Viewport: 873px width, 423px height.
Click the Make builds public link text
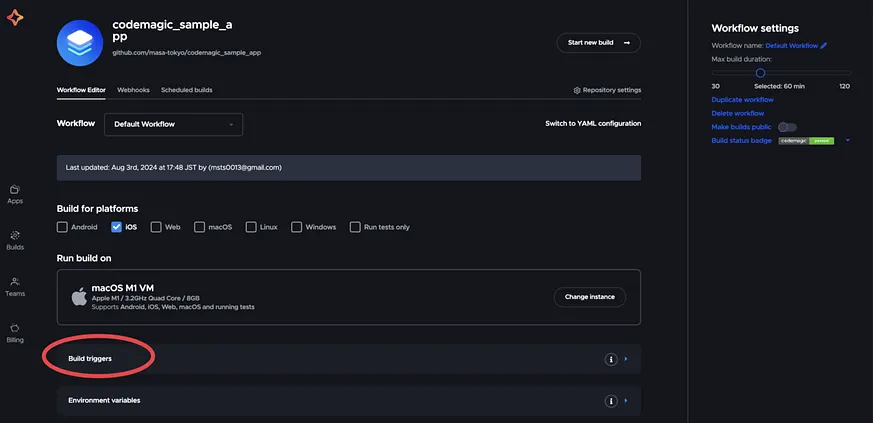741,127
